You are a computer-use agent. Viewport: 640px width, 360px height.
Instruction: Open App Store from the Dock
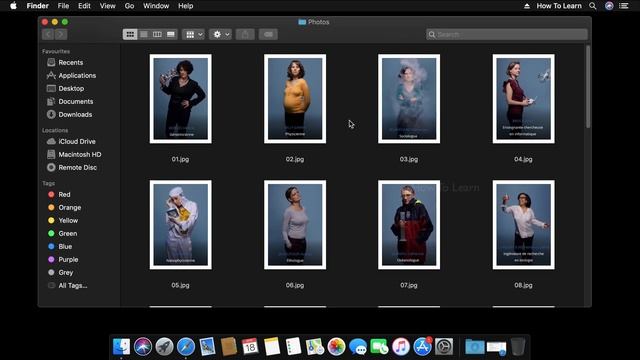pyautogui.click(x=422, y=347)
